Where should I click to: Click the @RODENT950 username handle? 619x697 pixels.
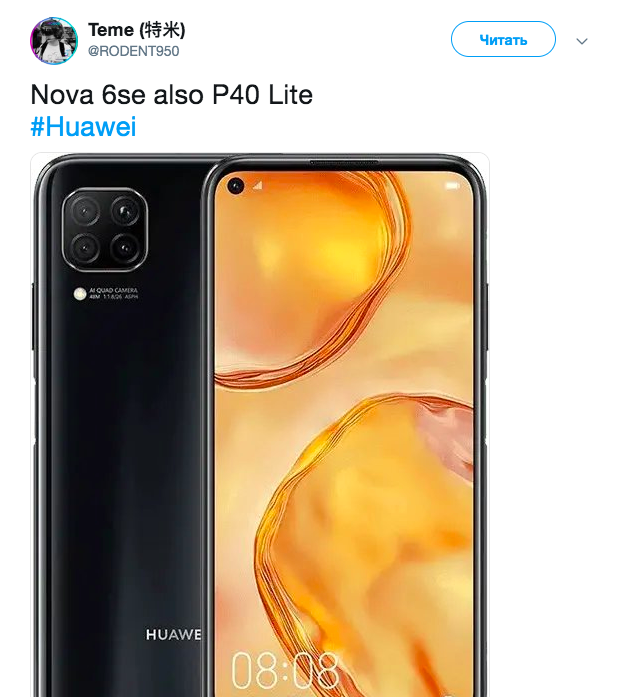click(x=133, y=51)
